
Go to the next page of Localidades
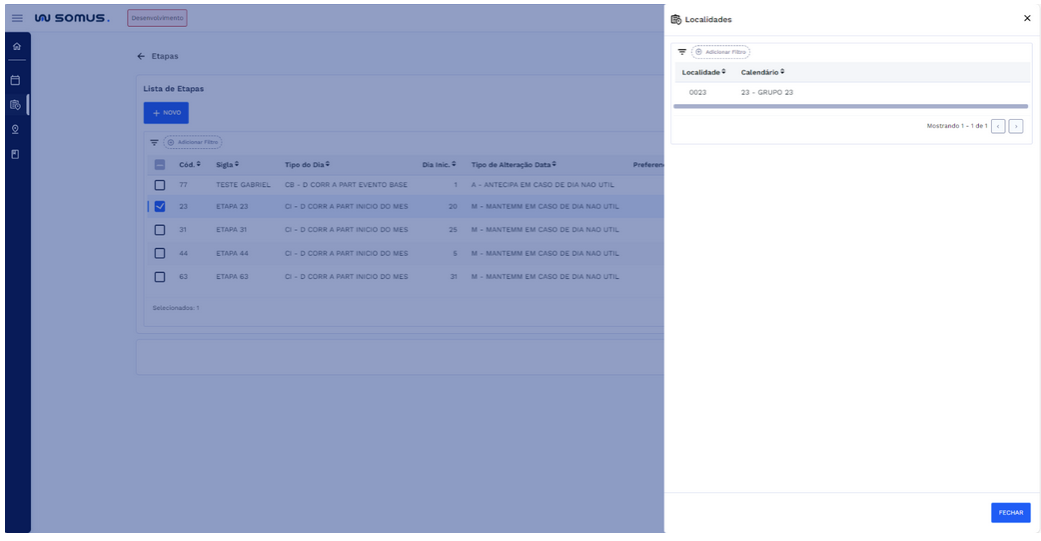[1015, 126]
